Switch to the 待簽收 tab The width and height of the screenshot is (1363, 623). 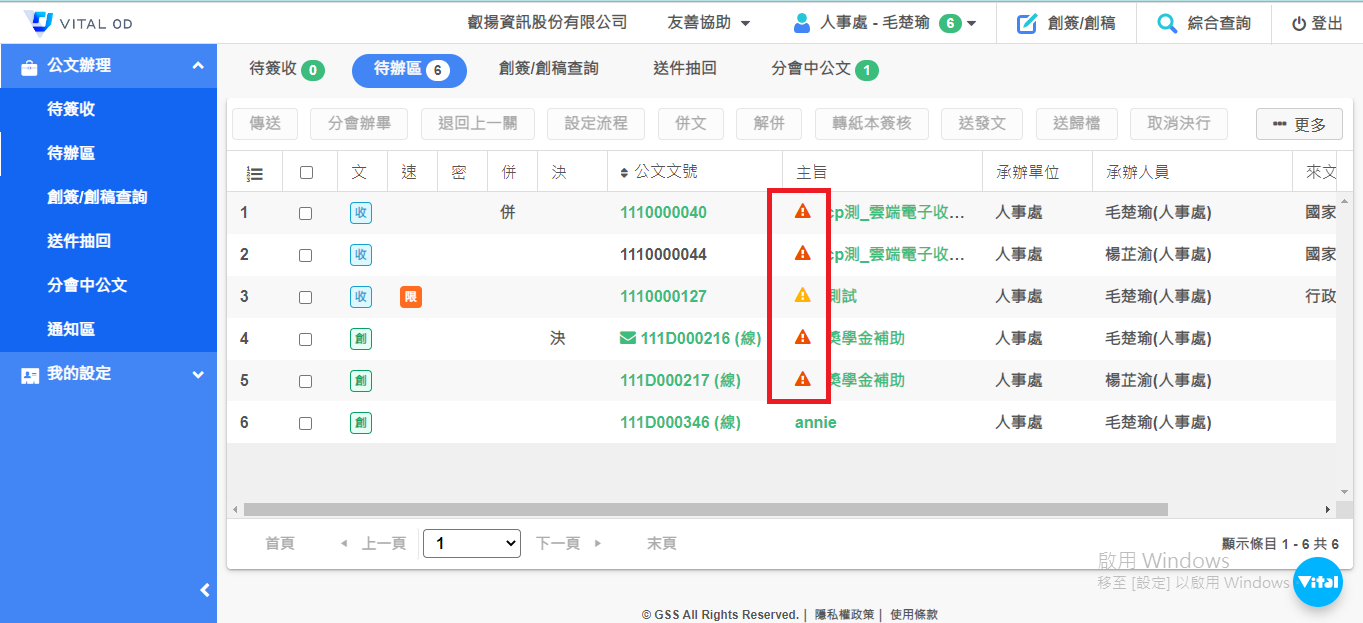tap(285, 69)
